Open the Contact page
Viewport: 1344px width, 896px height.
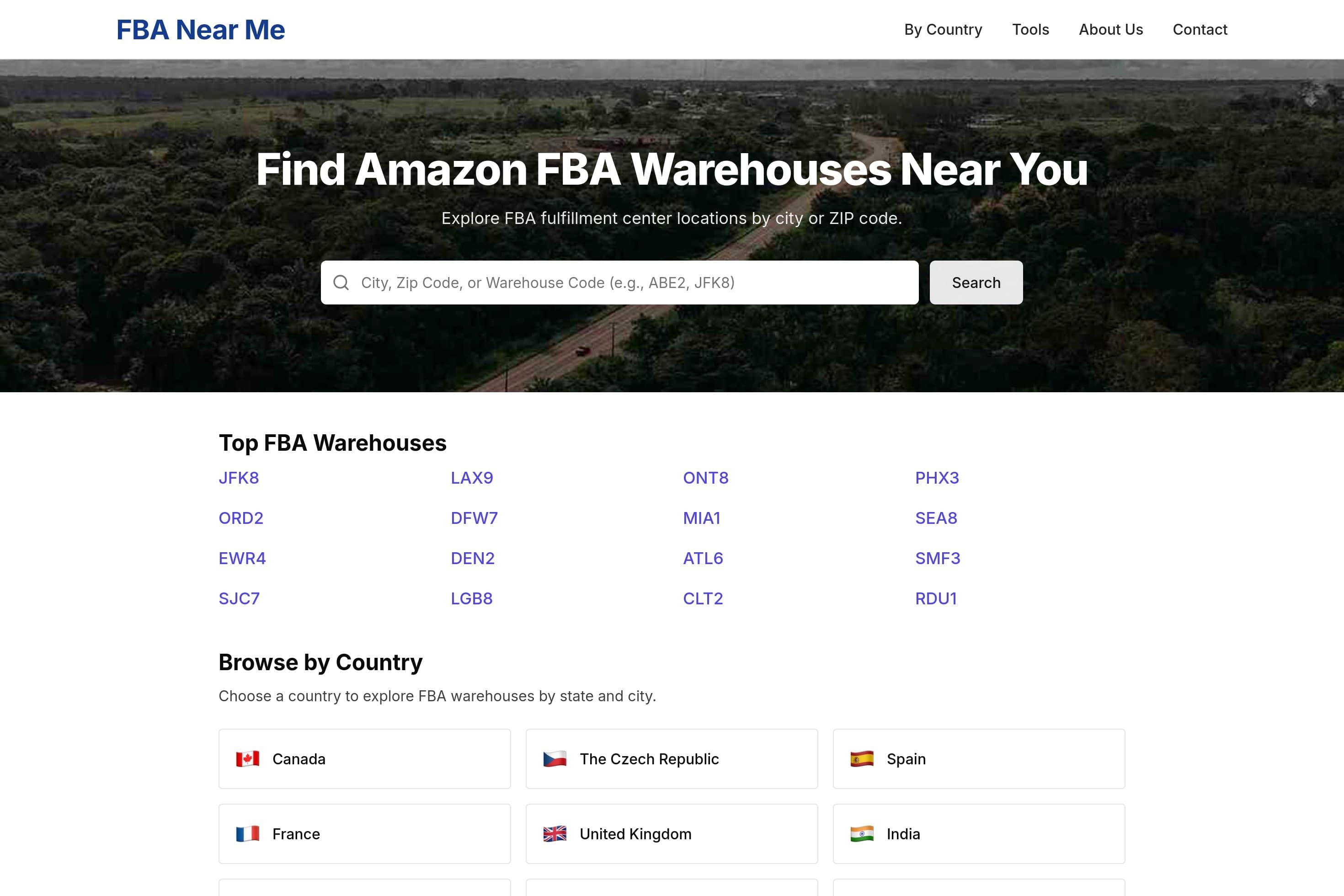pyautogui.click(x=1200, y=29)
